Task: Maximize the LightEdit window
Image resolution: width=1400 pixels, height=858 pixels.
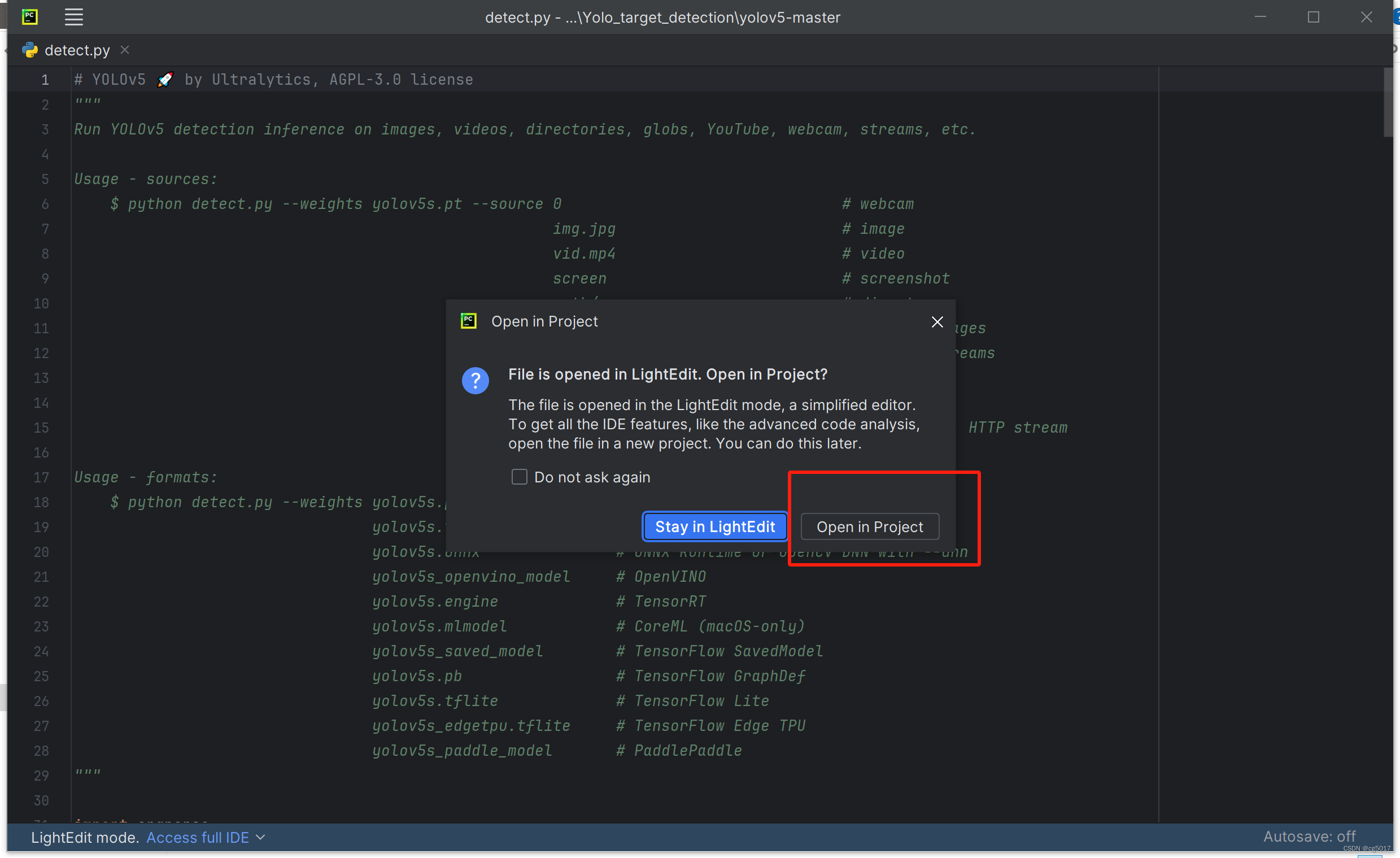Action: (x=1313, y=17)
